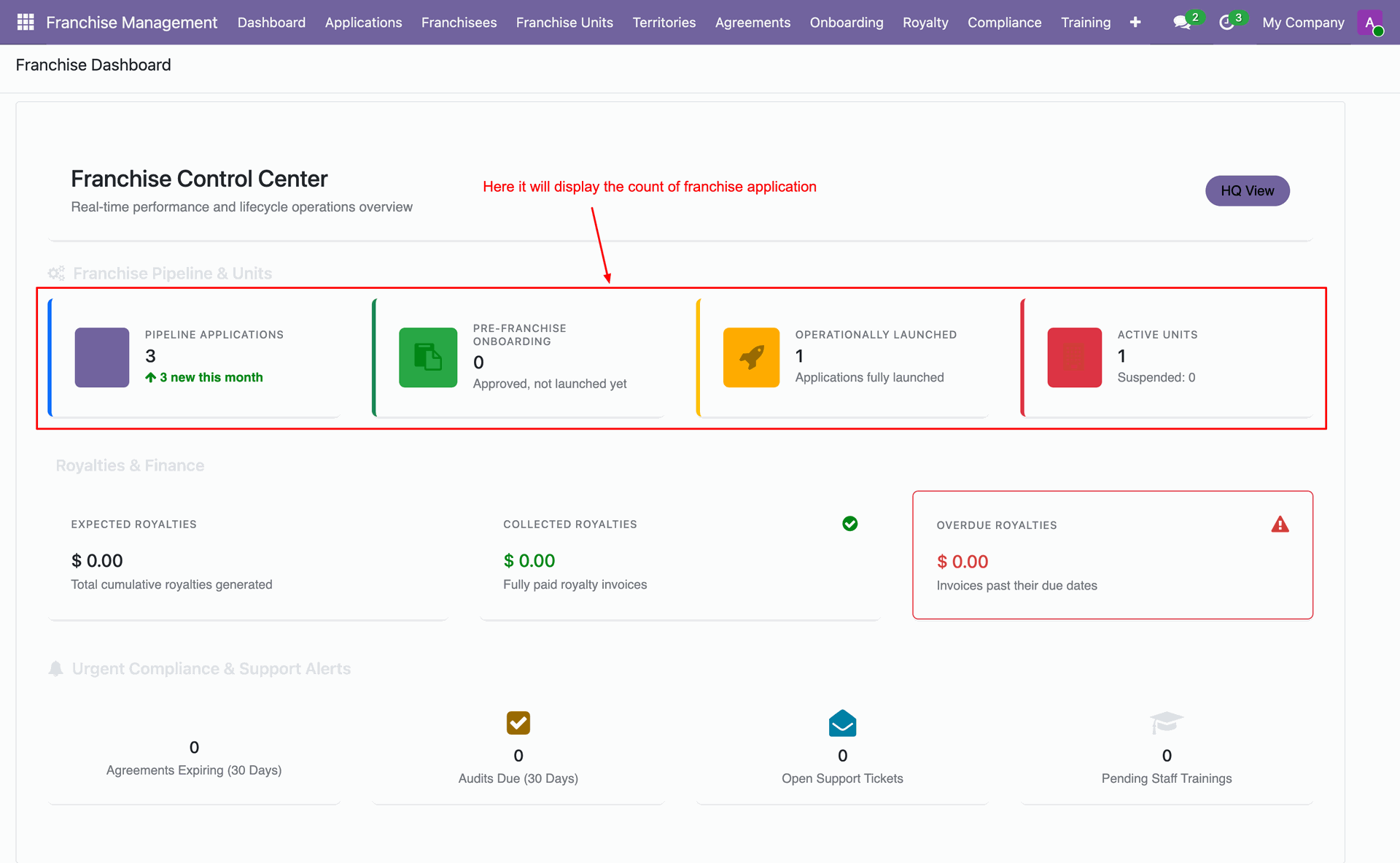The width and height of the screenshot is (1400, 863).
Task: Click the Audits Due checkmark icon
Action: tap(518, 723)
